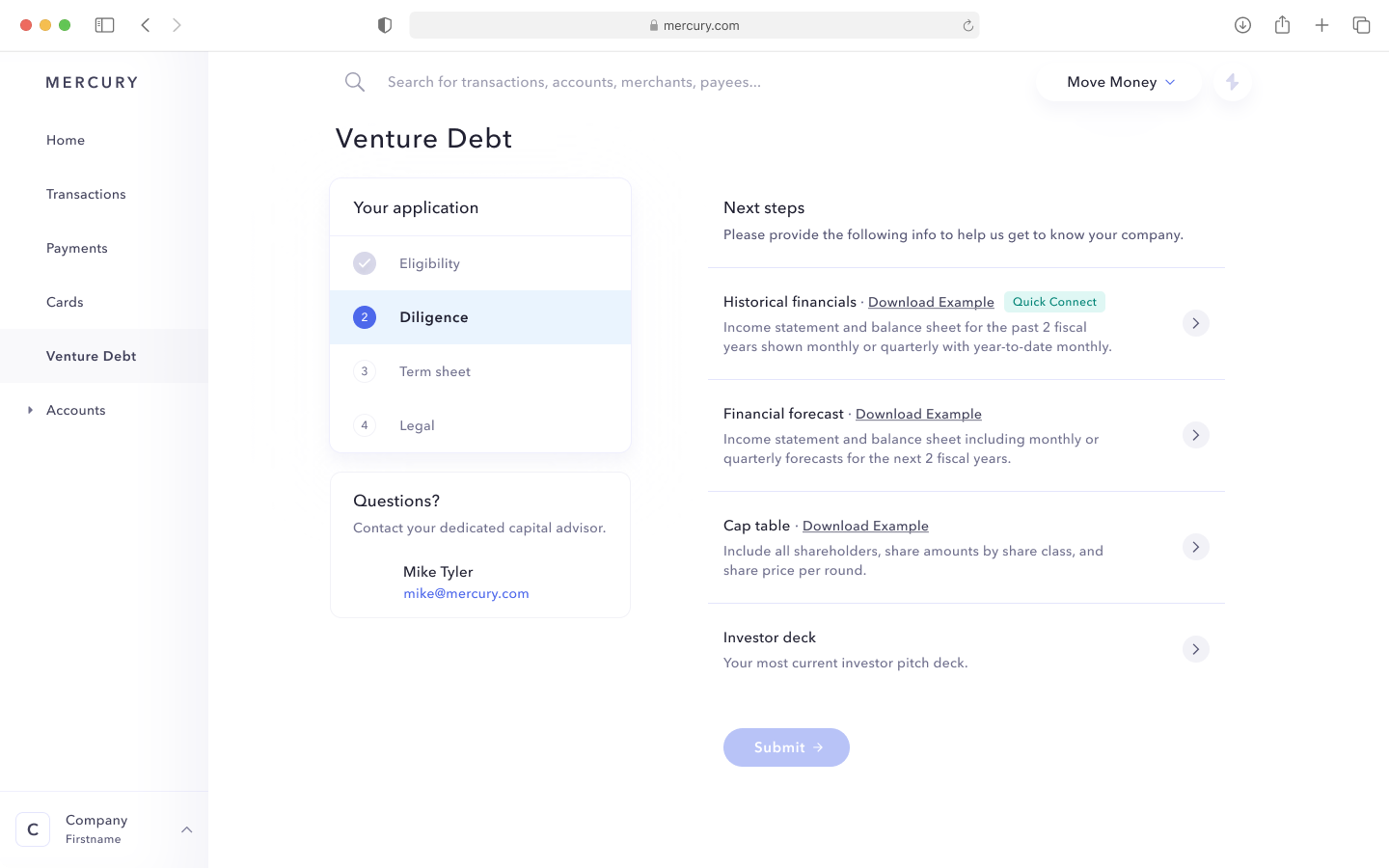Email mike@mercury.com link
The height and width of the screenshot is (868, 1389).
pos(466,593)
